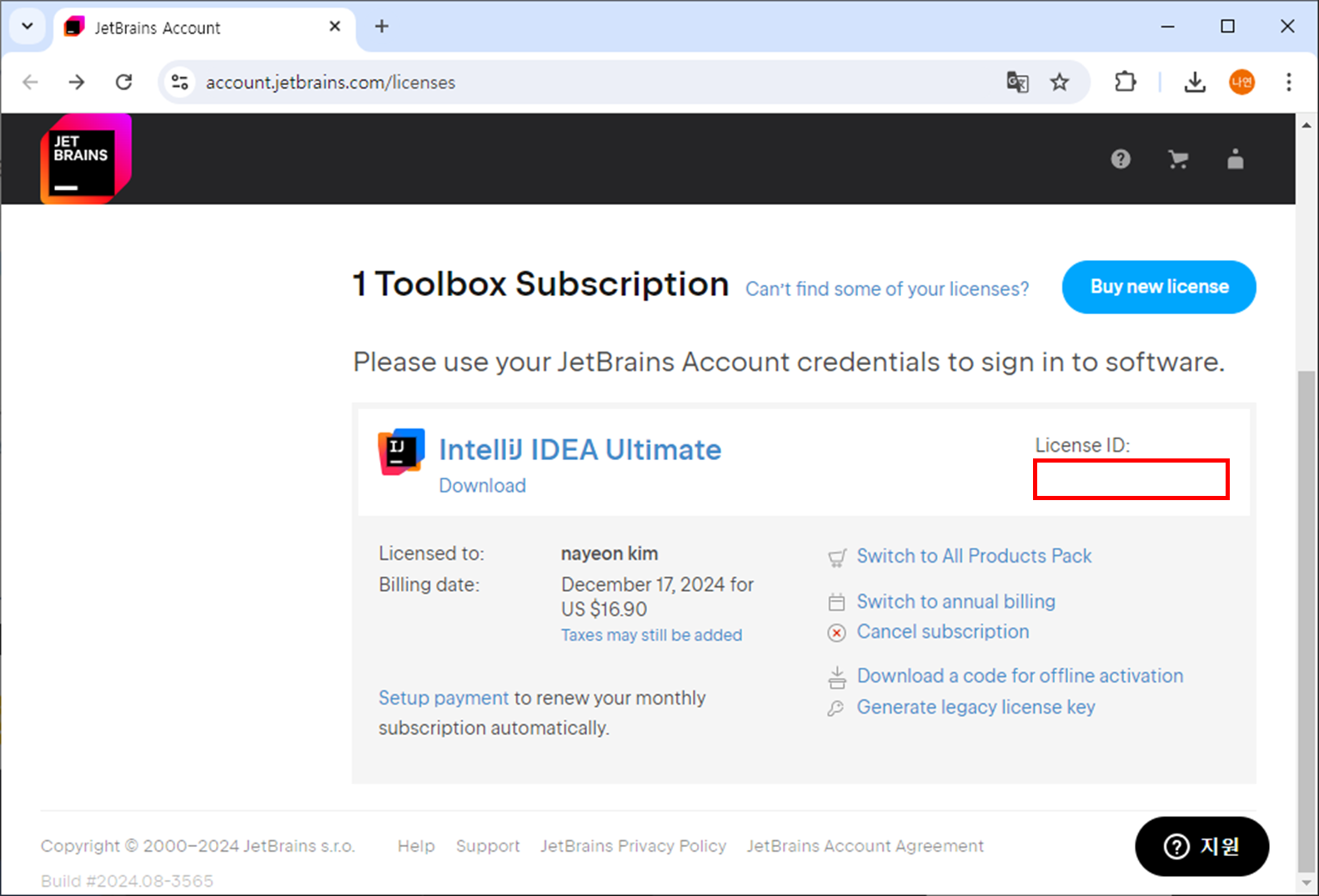Click the licensee name nayeon kim

tap(609, 553)
